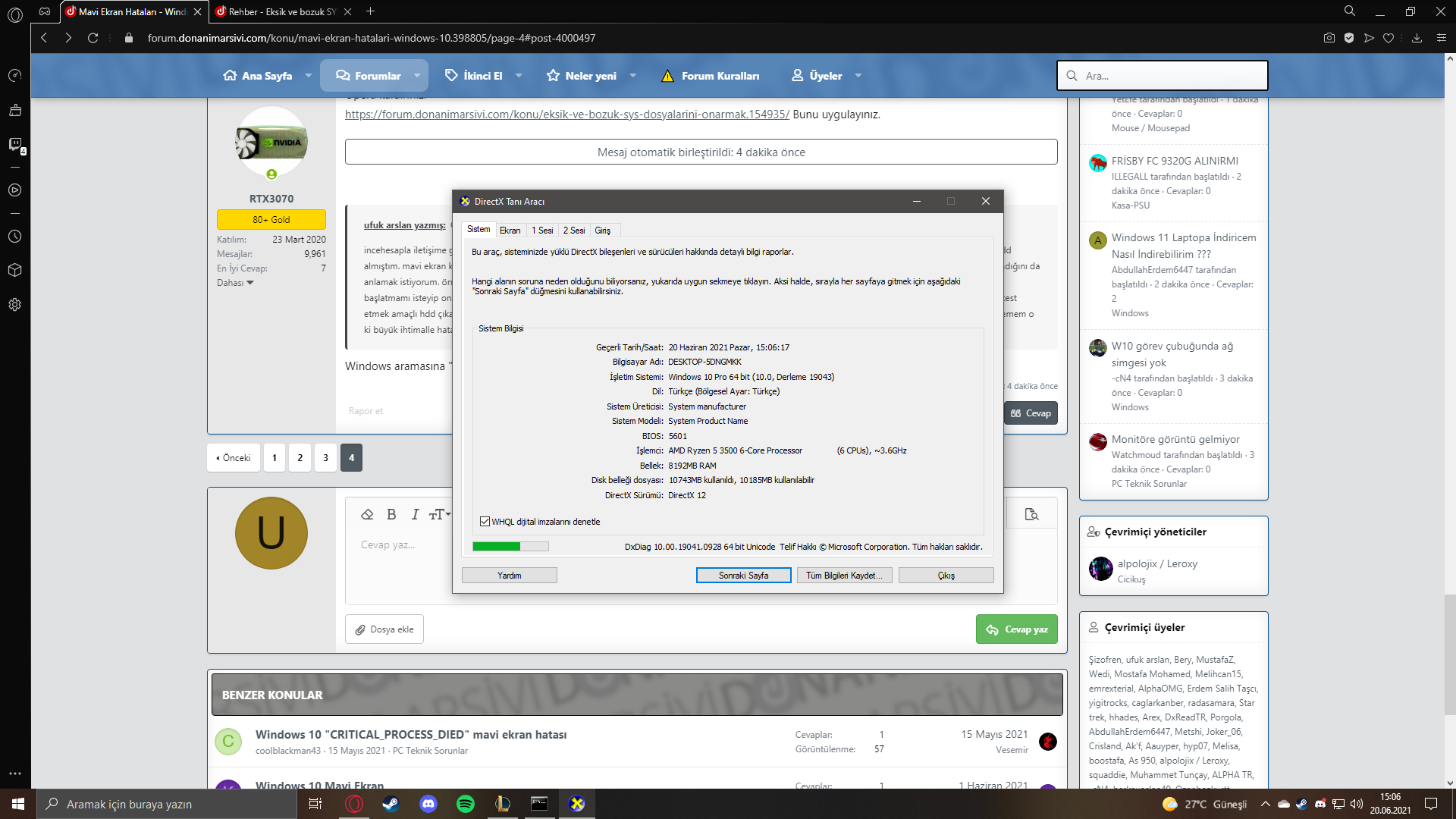1456x819 pixels.
Task: Click the eraser remove-formatting icon
Action: click(367, 514)
